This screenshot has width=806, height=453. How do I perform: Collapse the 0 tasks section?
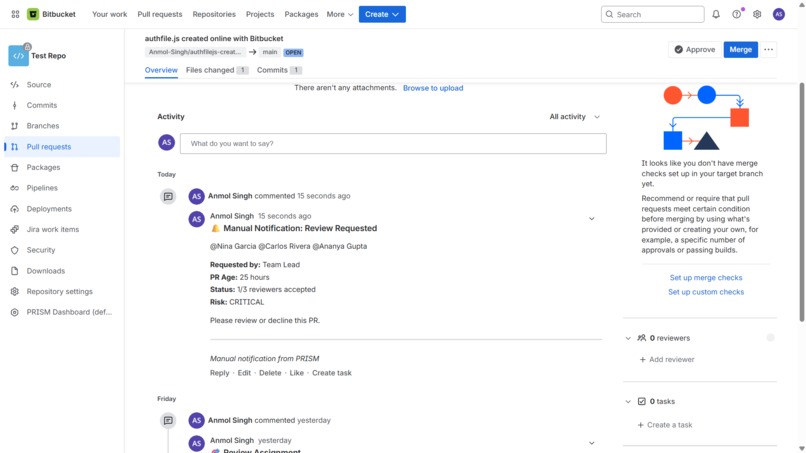[628, 402]
